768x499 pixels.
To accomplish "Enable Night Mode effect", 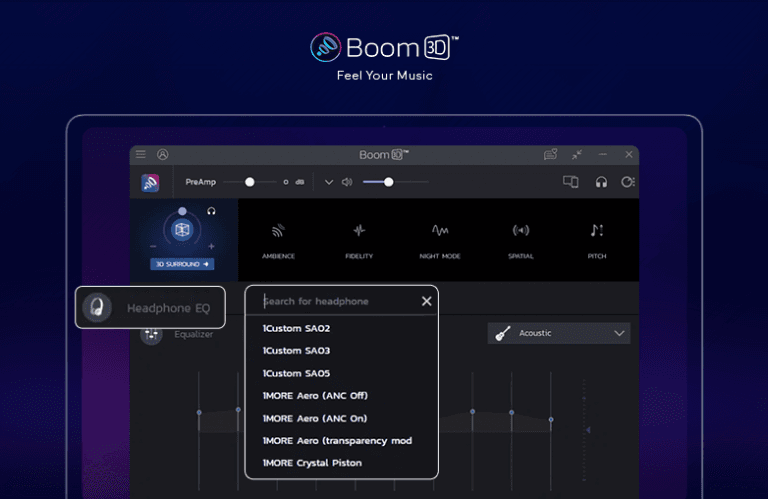I will (440, 241).
